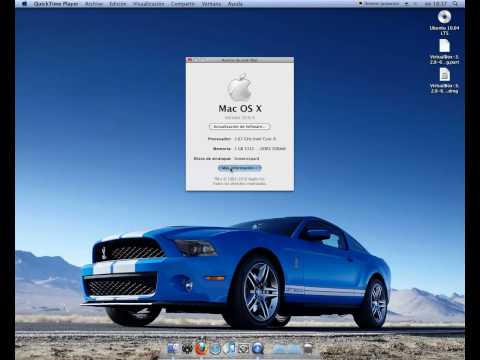
Task: Open the Ventana menu
Action: click(211, 4)
